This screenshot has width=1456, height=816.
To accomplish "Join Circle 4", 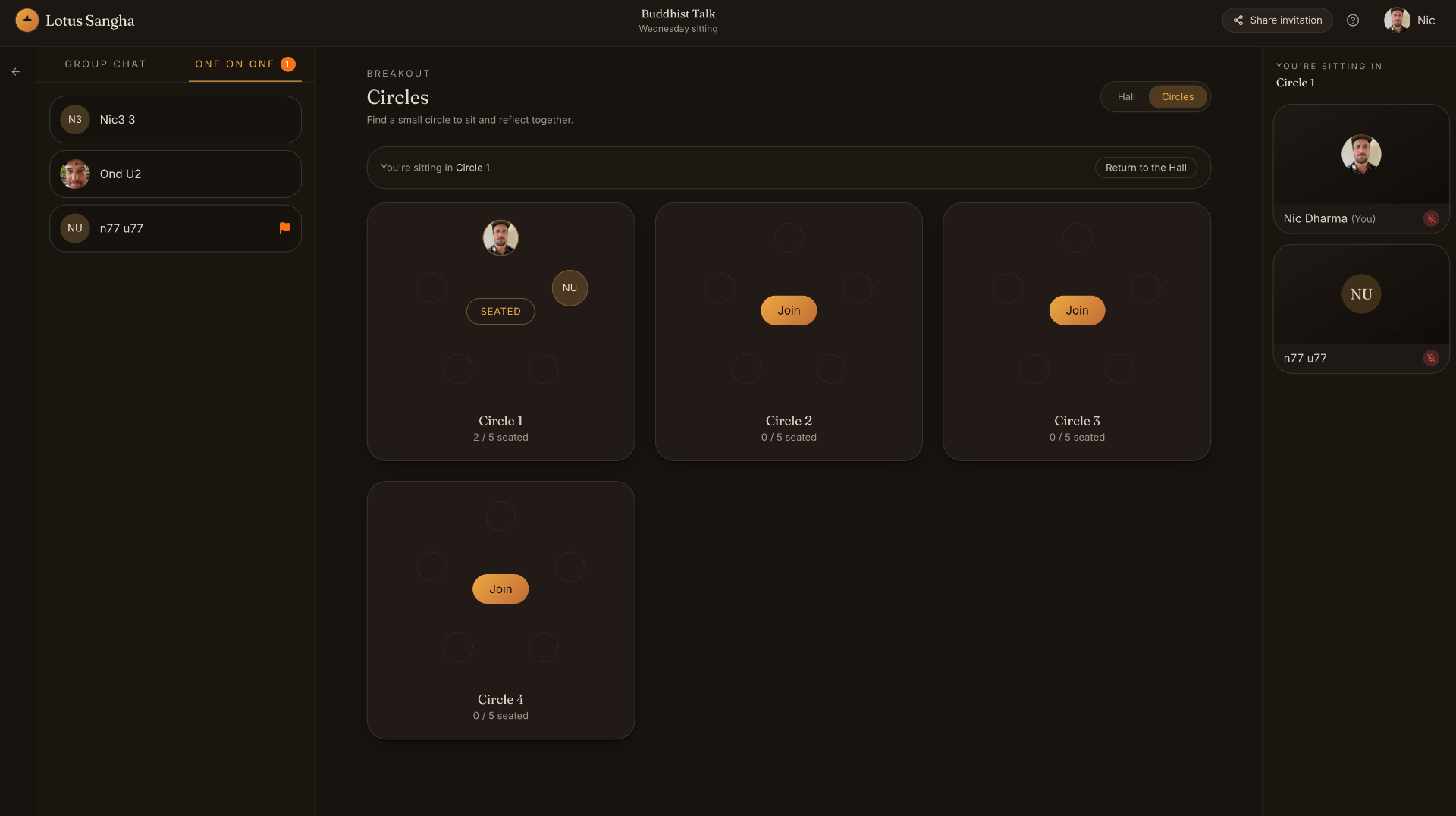I will click(500, 589).
